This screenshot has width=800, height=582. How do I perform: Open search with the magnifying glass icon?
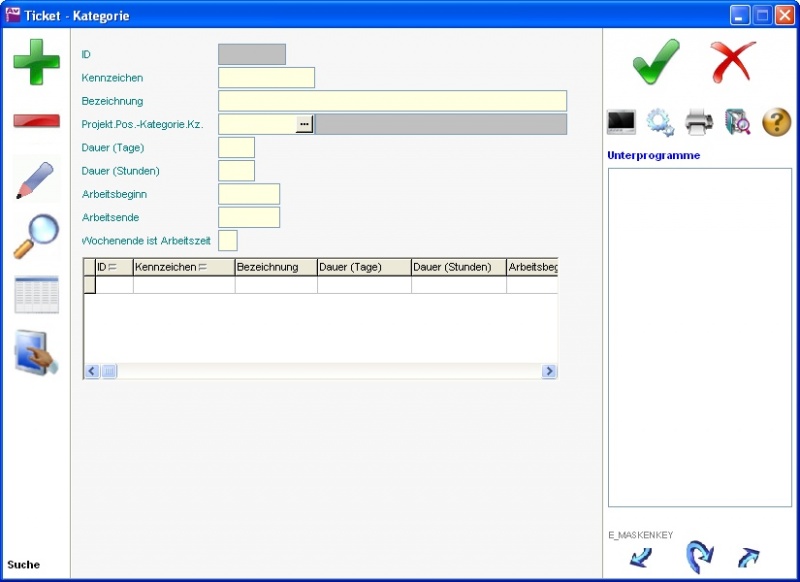pos(36,237)
